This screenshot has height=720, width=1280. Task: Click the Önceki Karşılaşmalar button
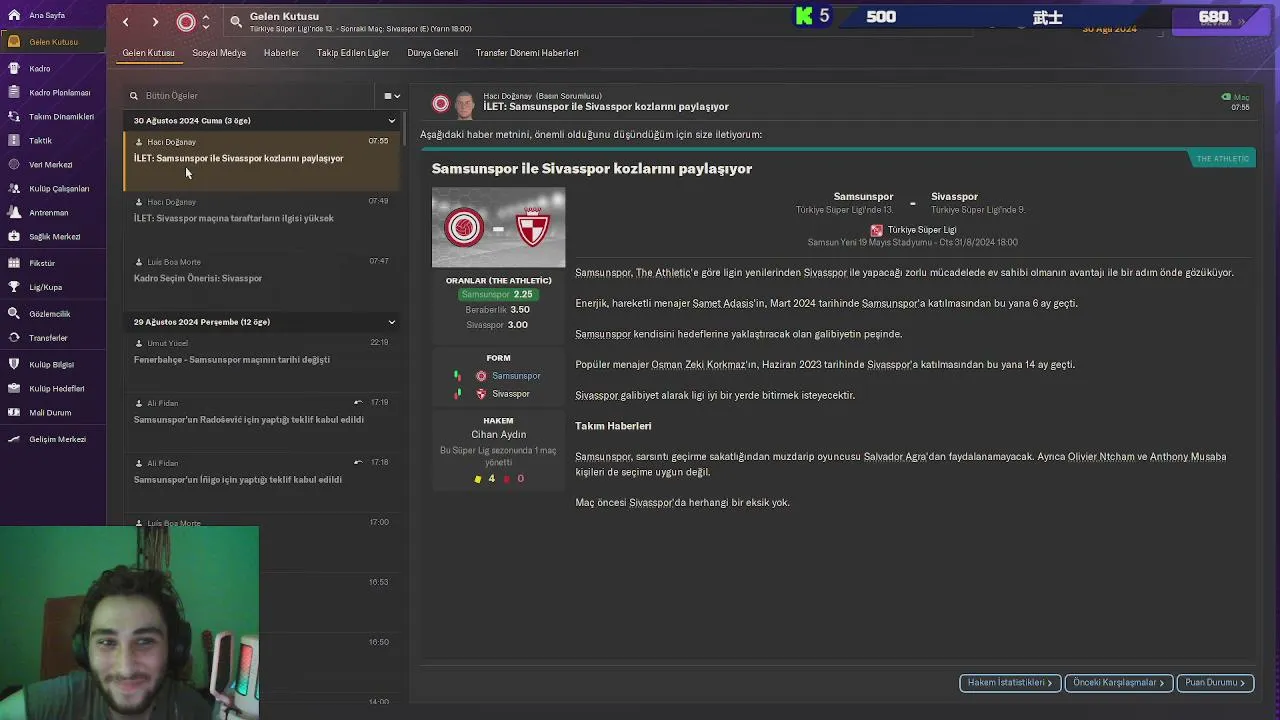click(x=1119, y=683)
